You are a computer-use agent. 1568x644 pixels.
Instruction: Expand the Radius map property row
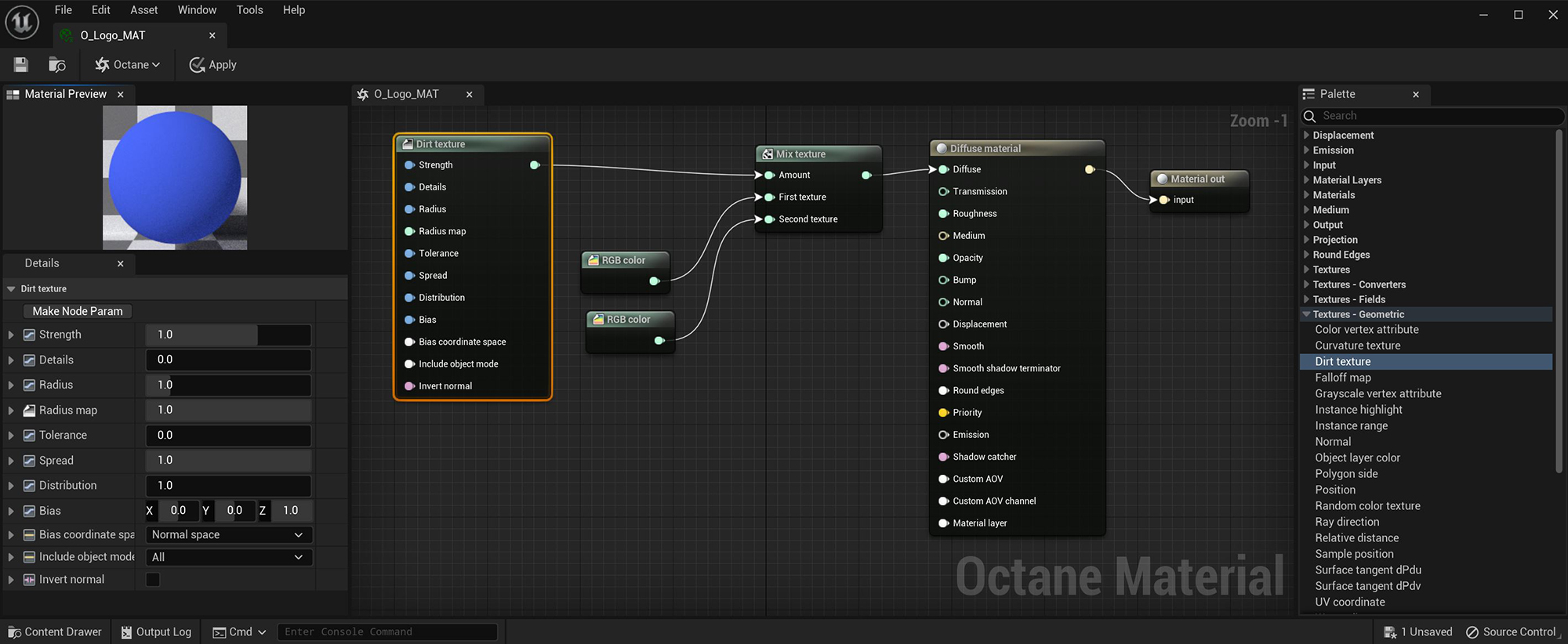coord(11,411)
